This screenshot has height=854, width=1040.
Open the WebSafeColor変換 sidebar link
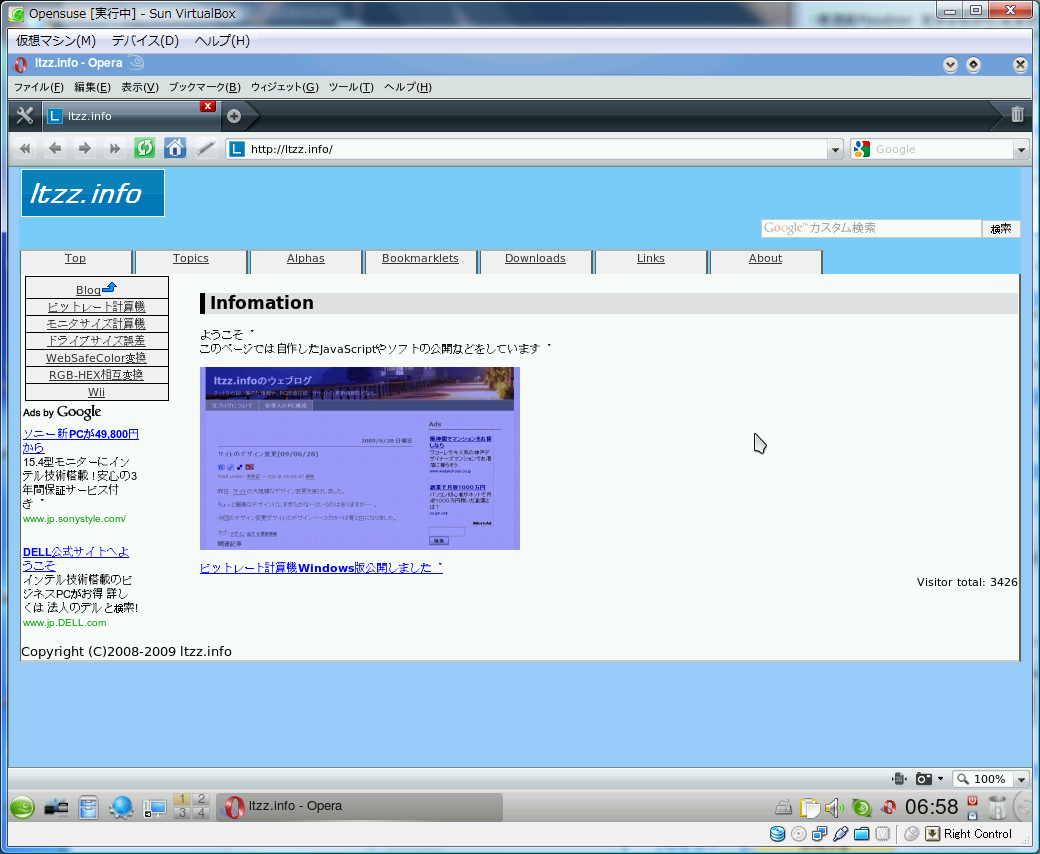96,358
